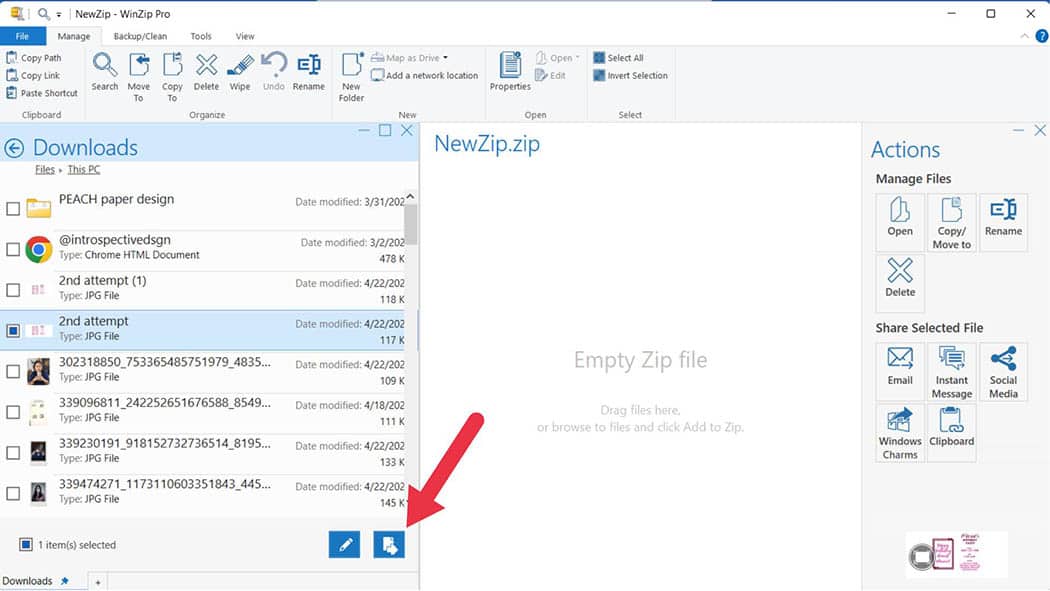The image size is (1050, 591).
Task: Check the 339230191 file checkbox
Action: [x=13, y=453]
